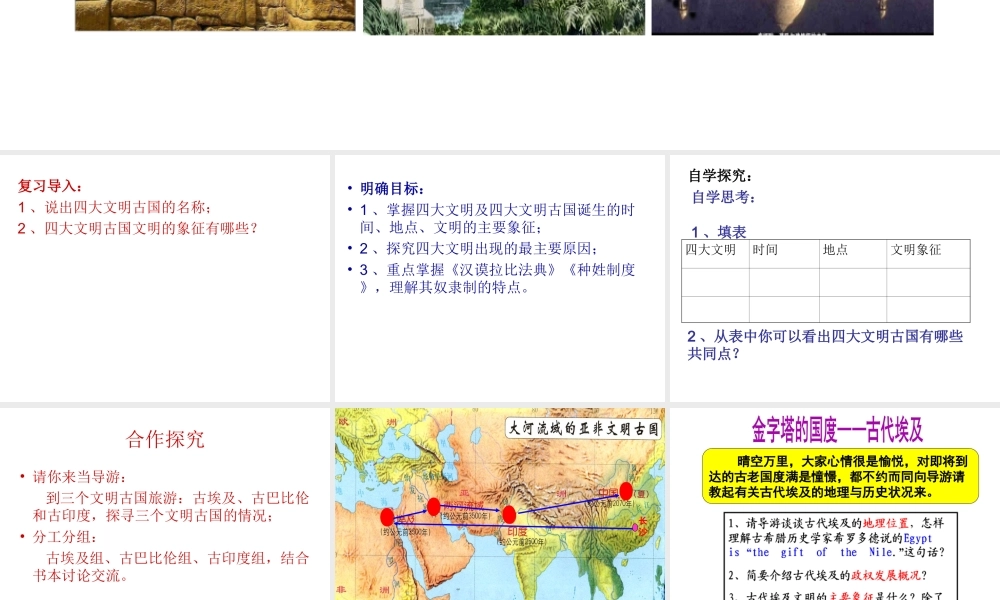Select the 请你来当导游 bullet line
Screen dimensions: 1000x600
(x=80, y=477)
